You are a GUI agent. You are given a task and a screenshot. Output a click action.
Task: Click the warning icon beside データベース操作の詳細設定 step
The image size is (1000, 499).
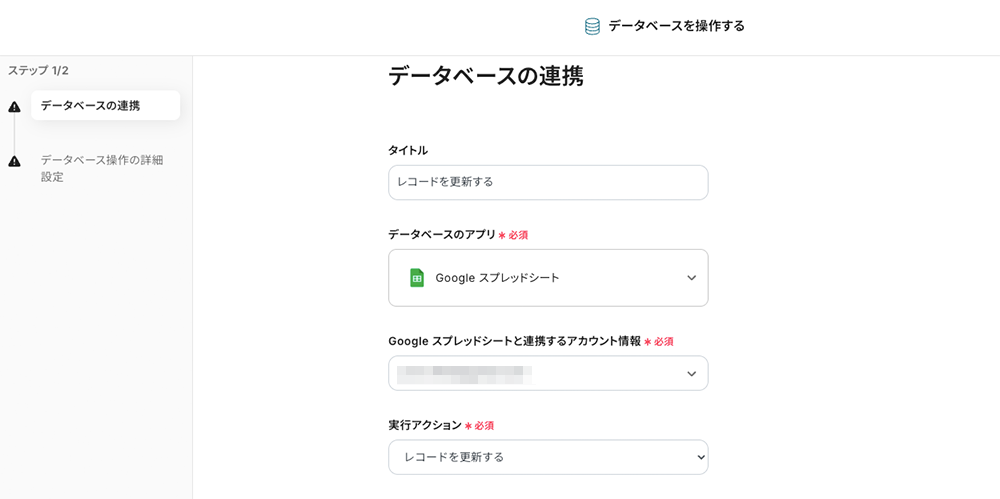[x=14, y=161]
